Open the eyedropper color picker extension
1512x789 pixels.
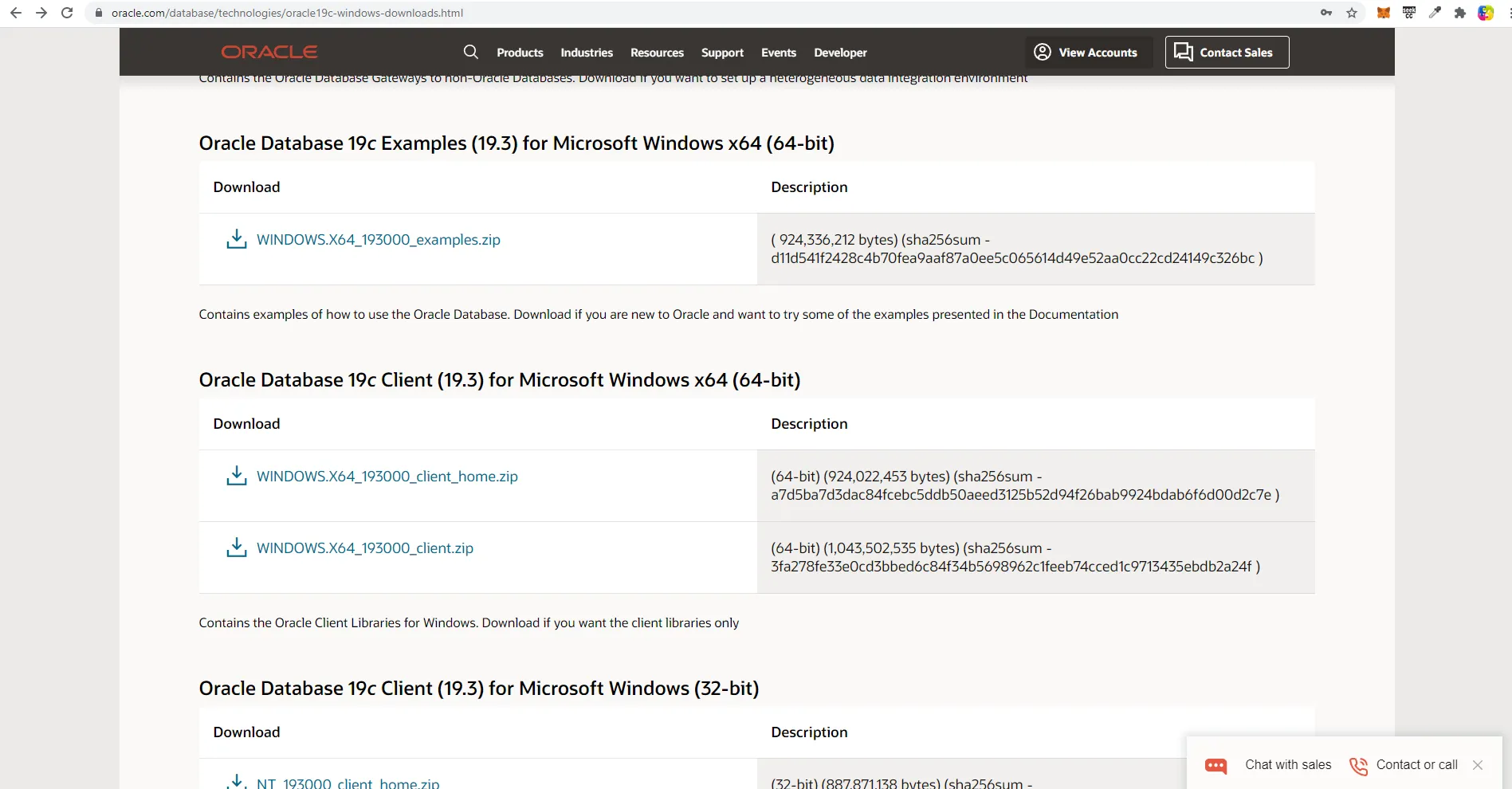point(1435,13)
